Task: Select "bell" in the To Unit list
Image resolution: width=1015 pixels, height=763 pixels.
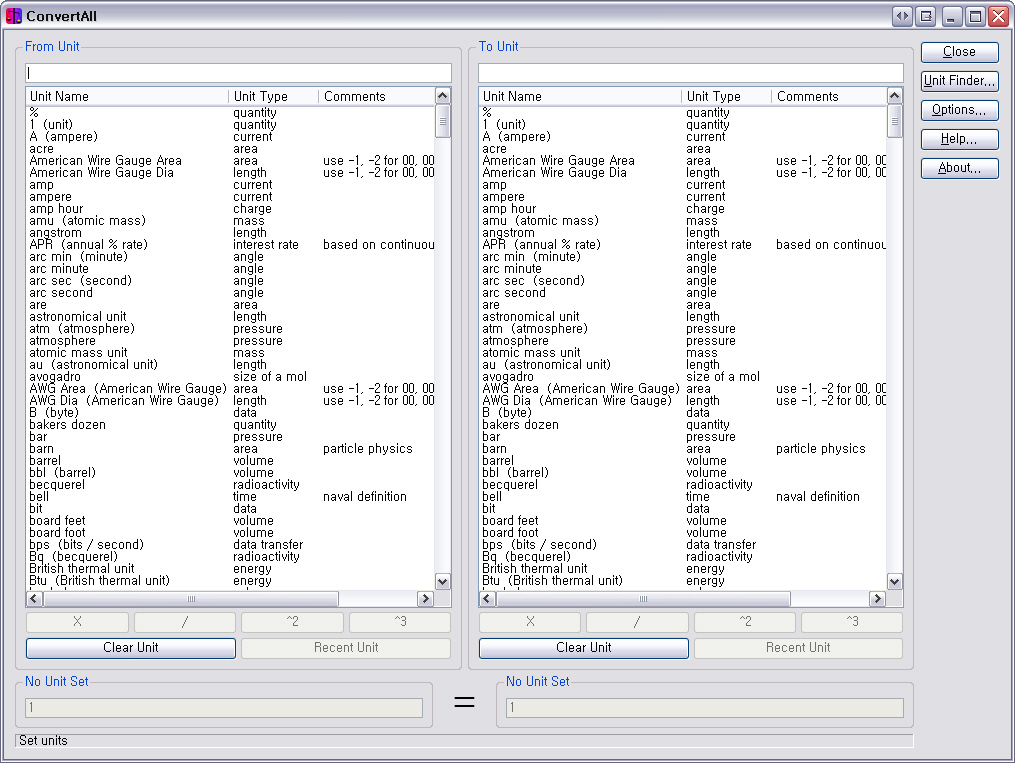Action: 492,497
